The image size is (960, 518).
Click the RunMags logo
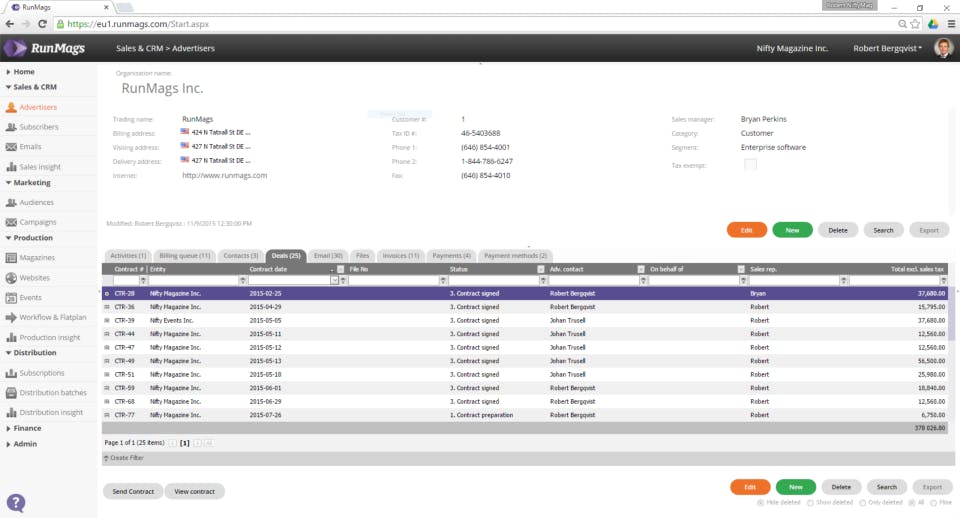pos(45,48)
